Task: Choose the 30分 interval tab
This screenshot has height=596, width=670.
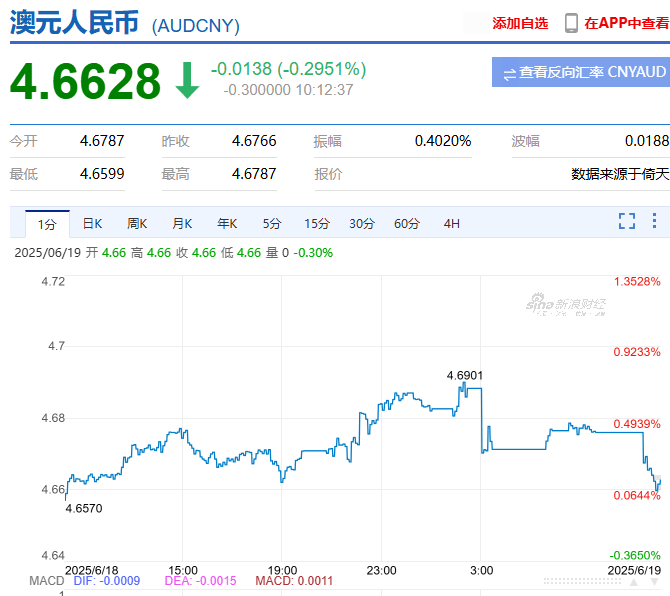Action: [362, 223]
